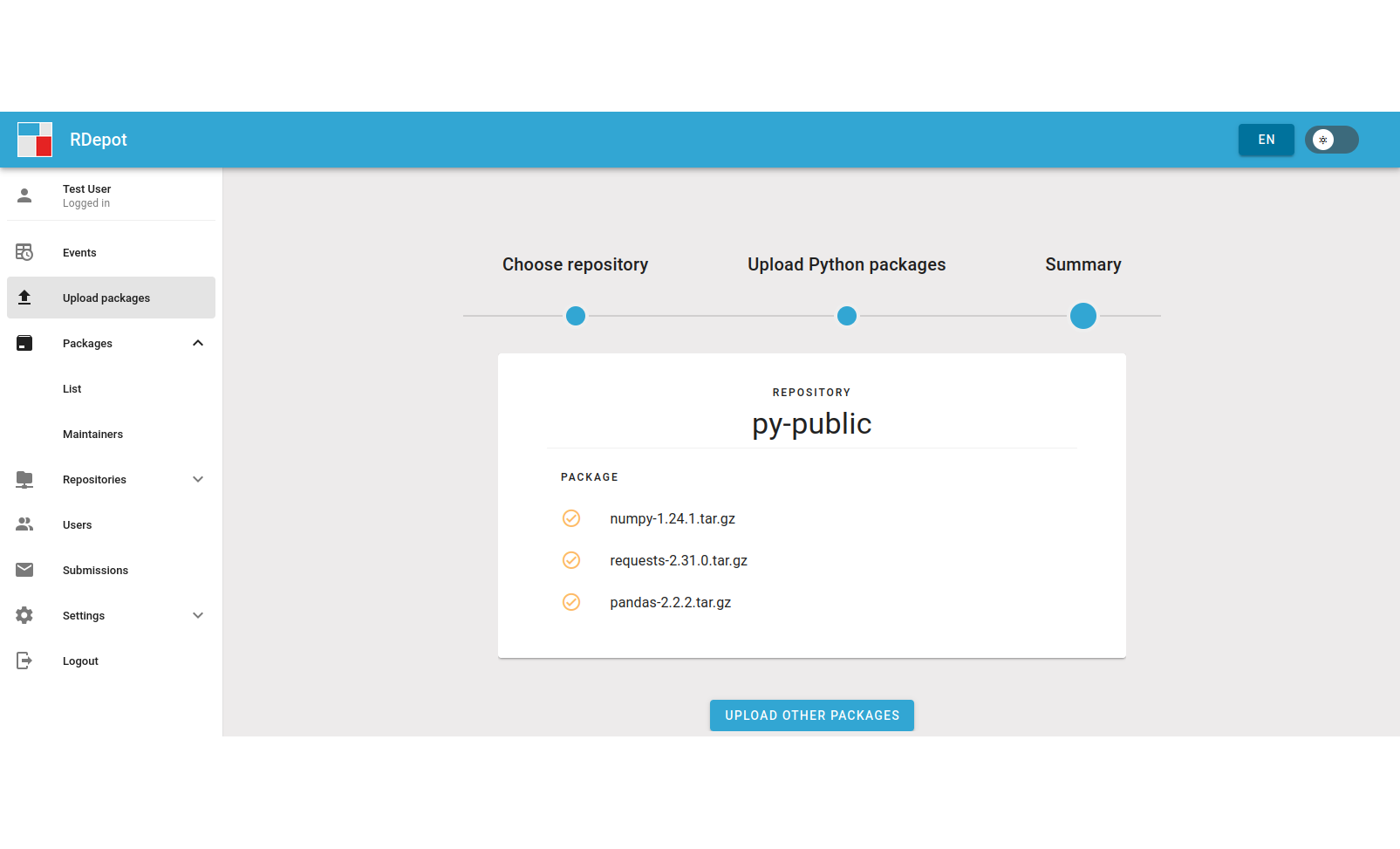The width and height of the screenshot is (1400, 849).
Task: Click the Test User profile icon
Action: pos(24,195)
